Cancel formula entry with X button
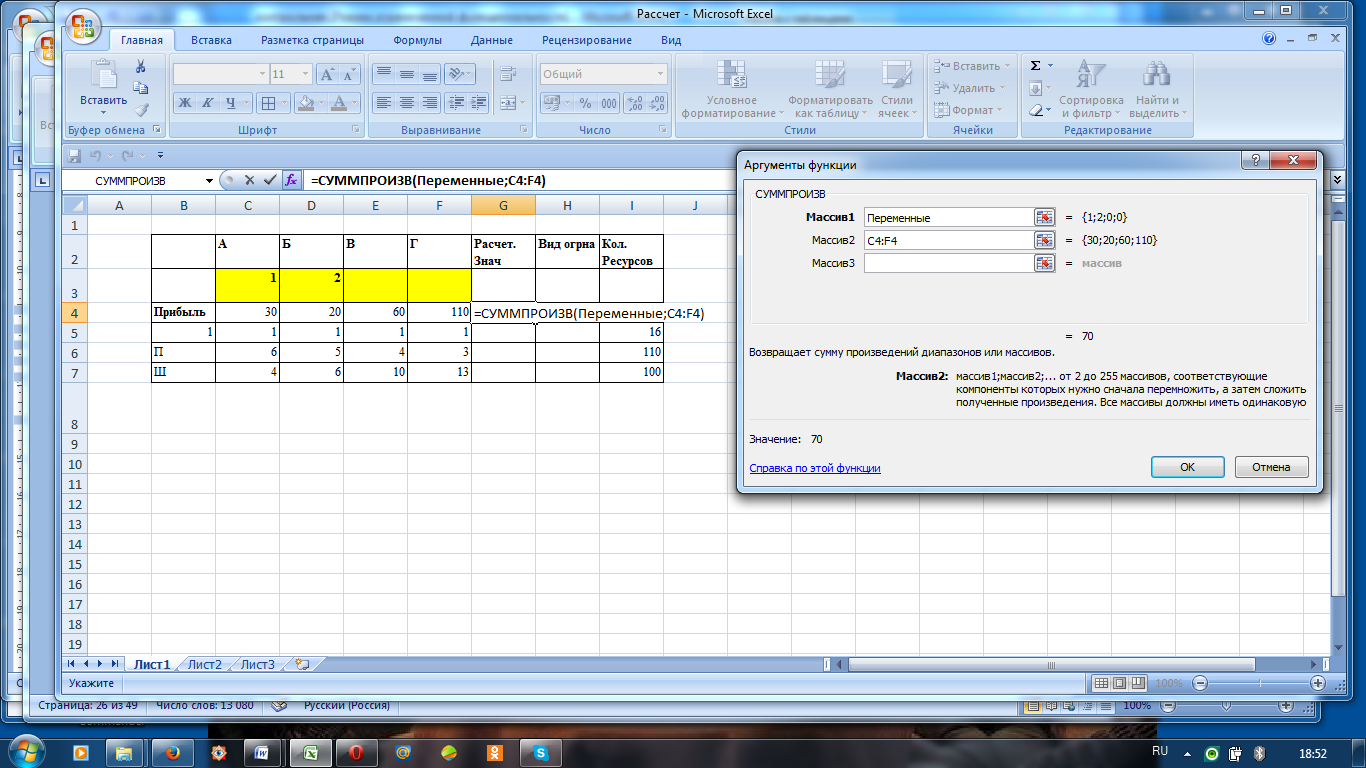Screen dimensions: 1366x768 249,181
